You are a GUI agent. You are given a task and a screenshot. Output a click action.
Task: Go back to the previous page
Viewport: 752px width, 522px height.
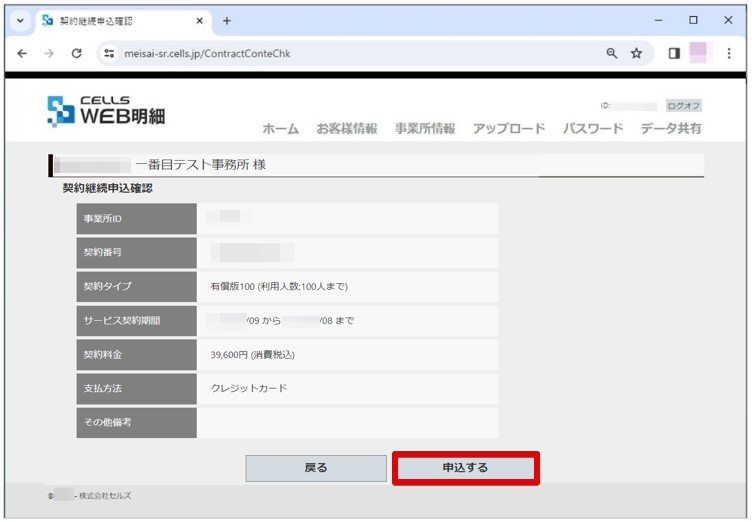[22, 53]
